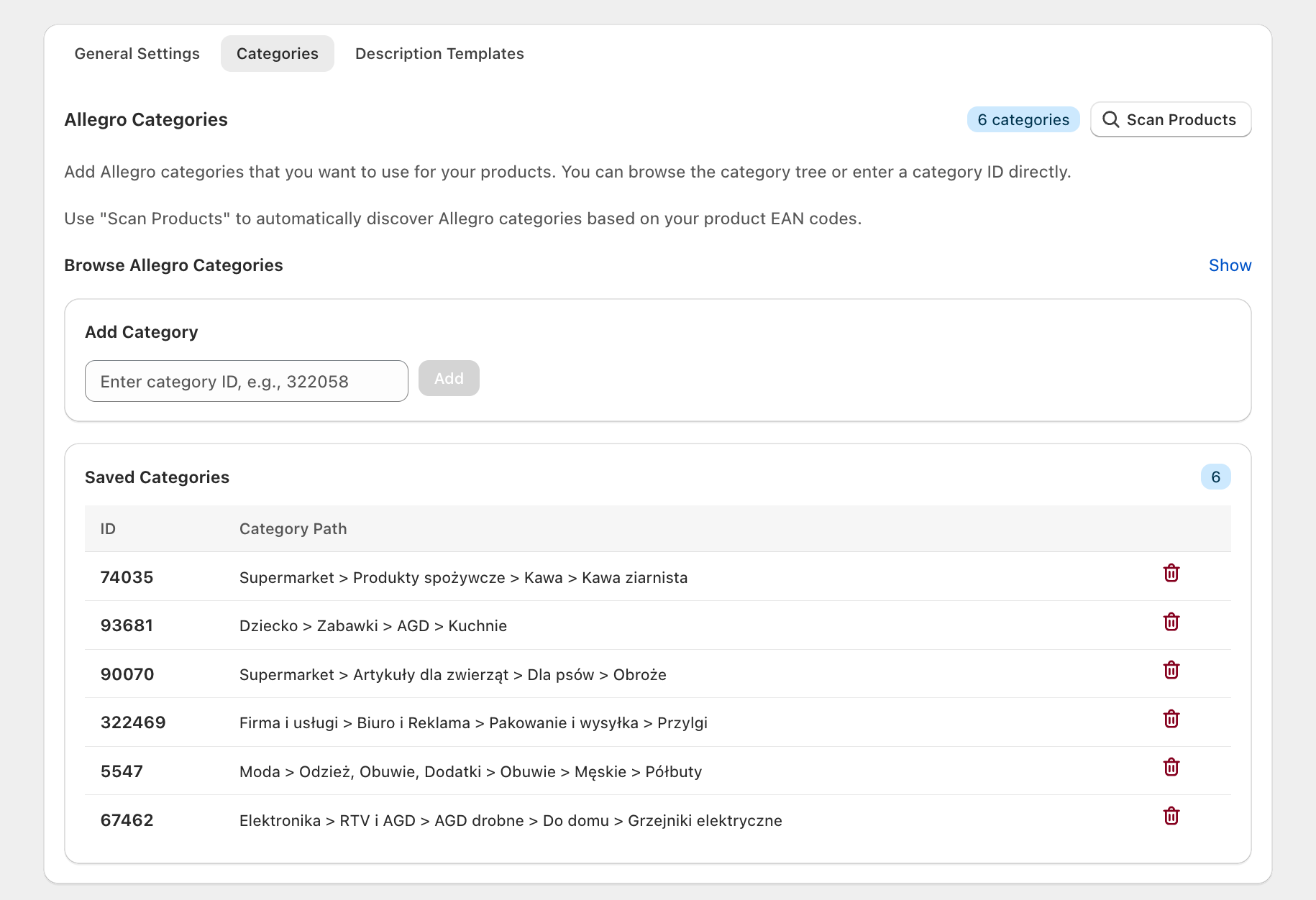Click the Grzejniki elektryczne category path
The height and width of the screenshot is (900, 1316).
coord(511,821)
